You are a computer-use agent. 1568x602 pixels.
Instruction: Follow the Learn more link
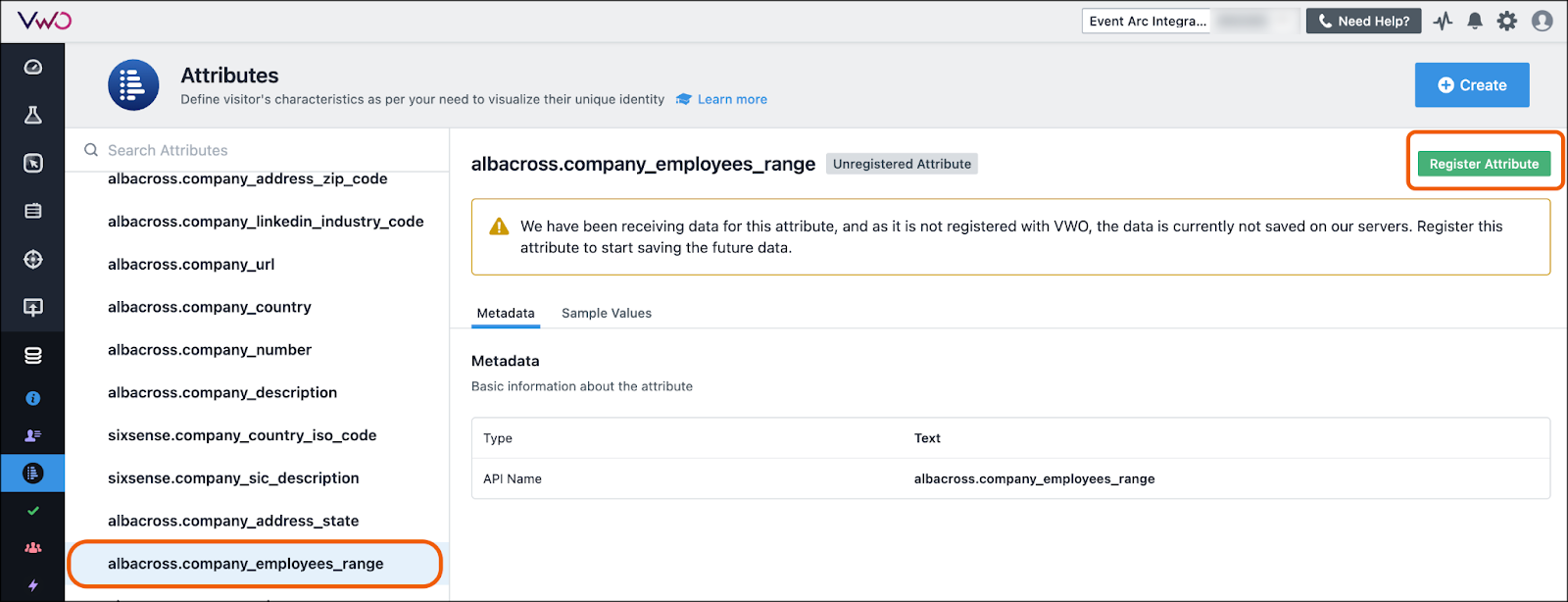[x=732, y=99]
